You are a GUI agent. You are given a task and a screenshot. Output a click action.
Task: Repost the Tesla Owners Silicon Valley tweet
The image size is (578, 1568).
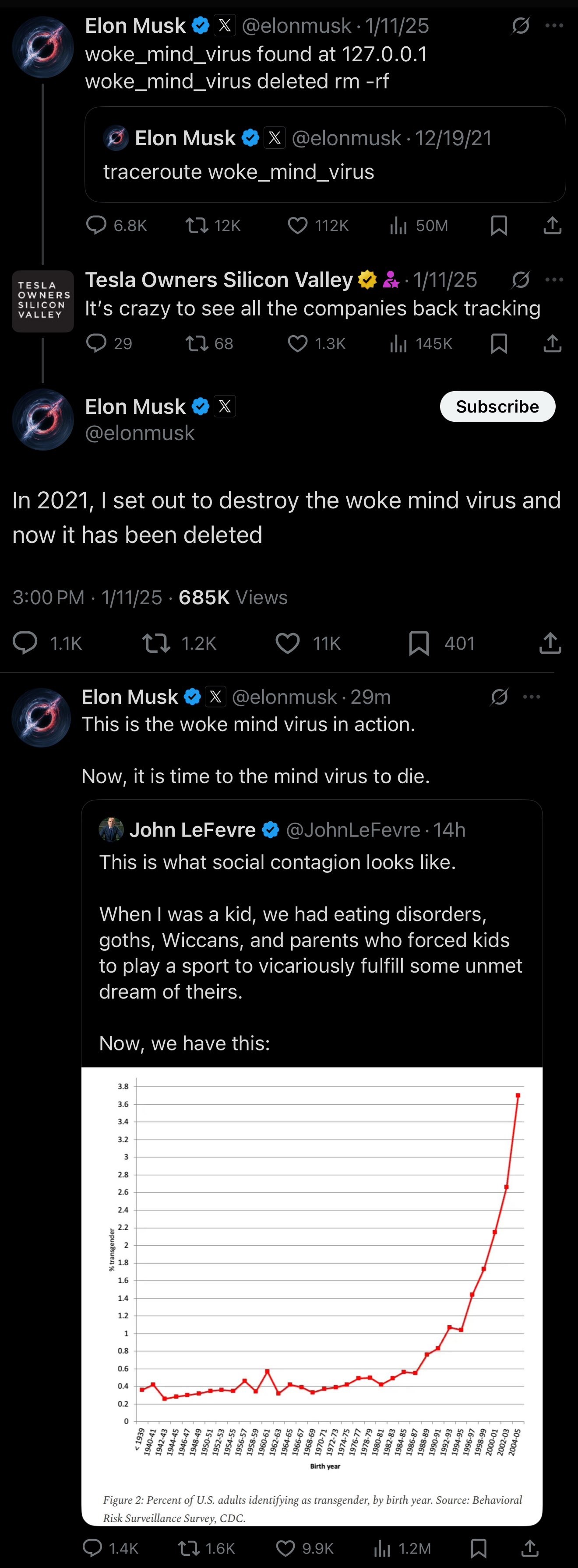[x=197, y=344]
